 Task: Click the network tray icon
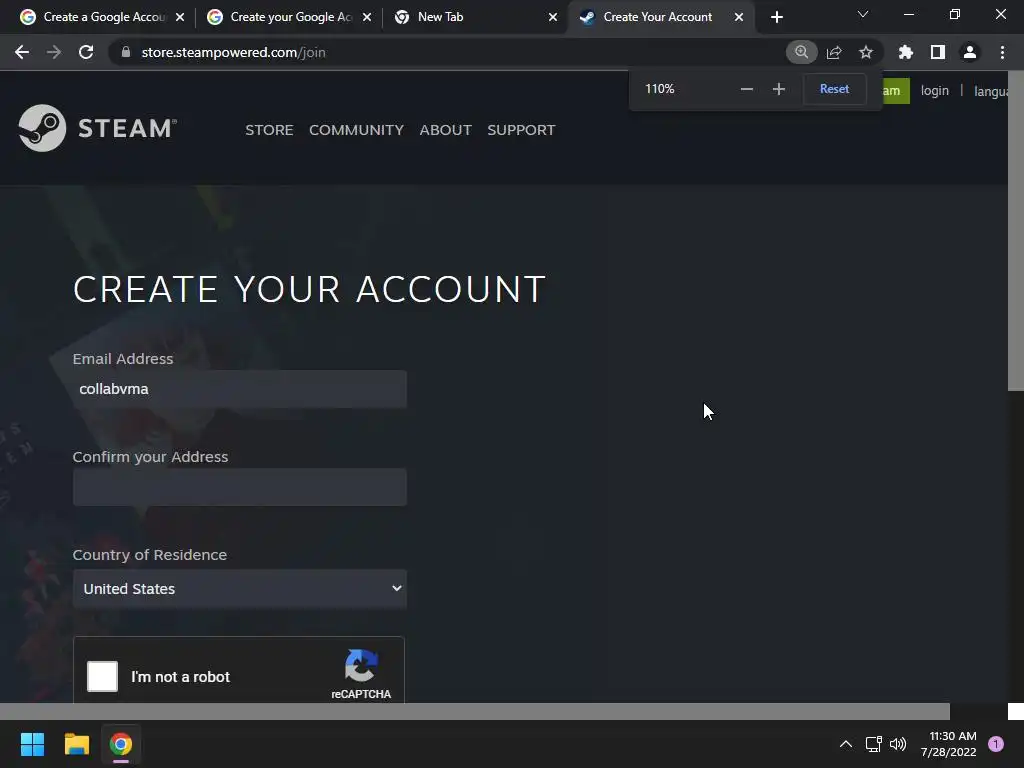click(873, 744)
